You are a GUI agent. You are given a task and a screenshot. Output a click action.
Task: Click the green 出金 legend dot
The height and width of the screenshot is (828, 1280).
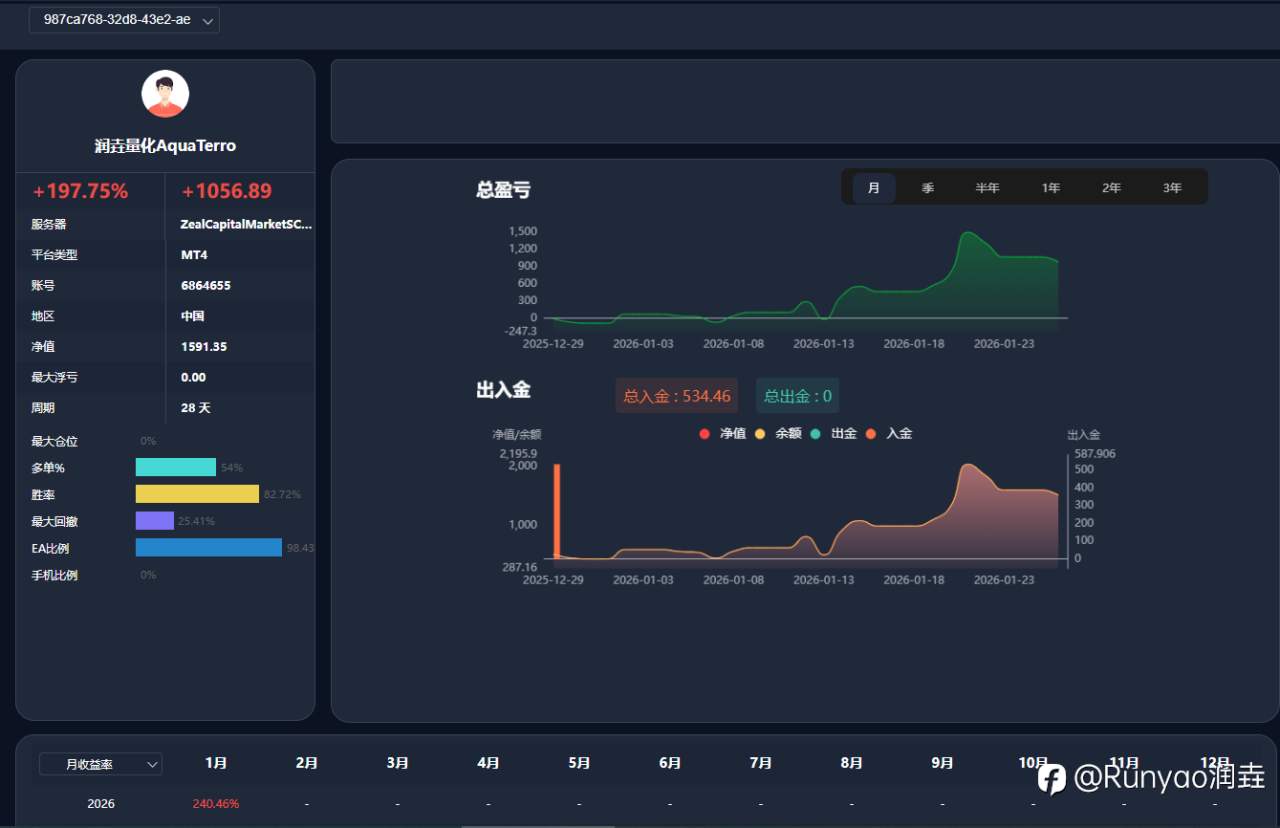(814, 433)
